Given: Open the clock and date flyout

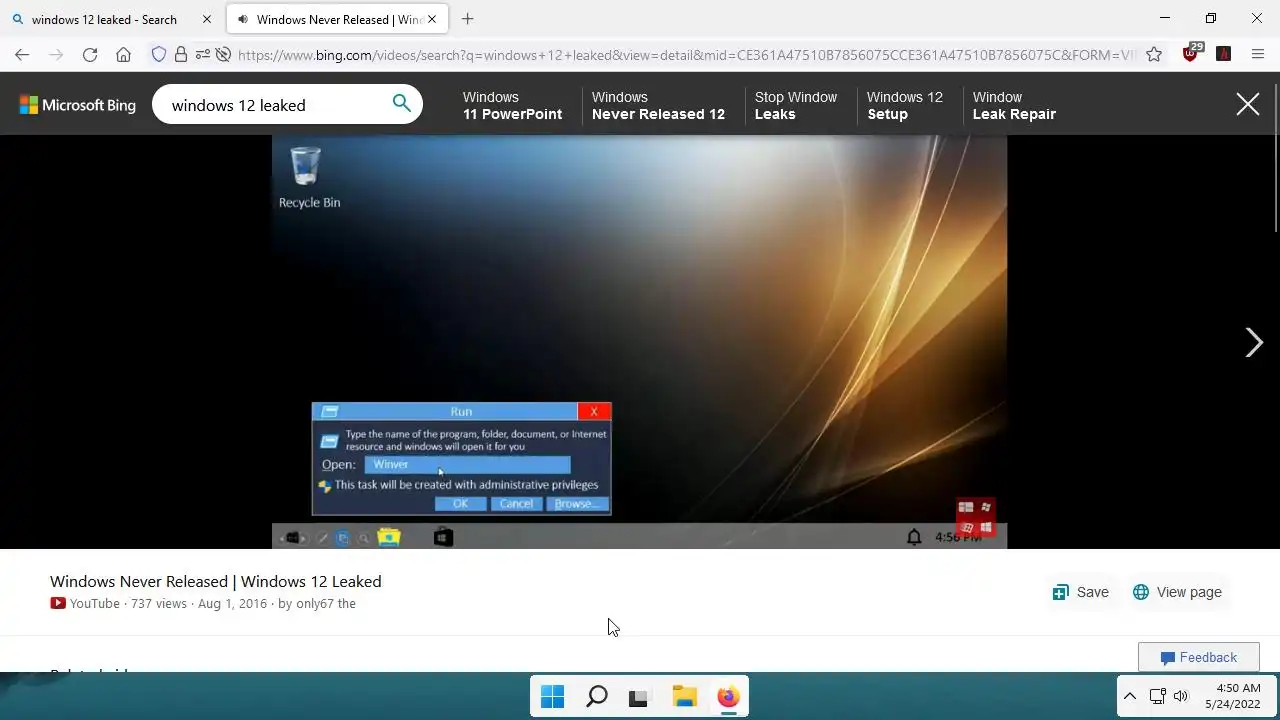Looking at the screenshot, I should pos(1232,696).
